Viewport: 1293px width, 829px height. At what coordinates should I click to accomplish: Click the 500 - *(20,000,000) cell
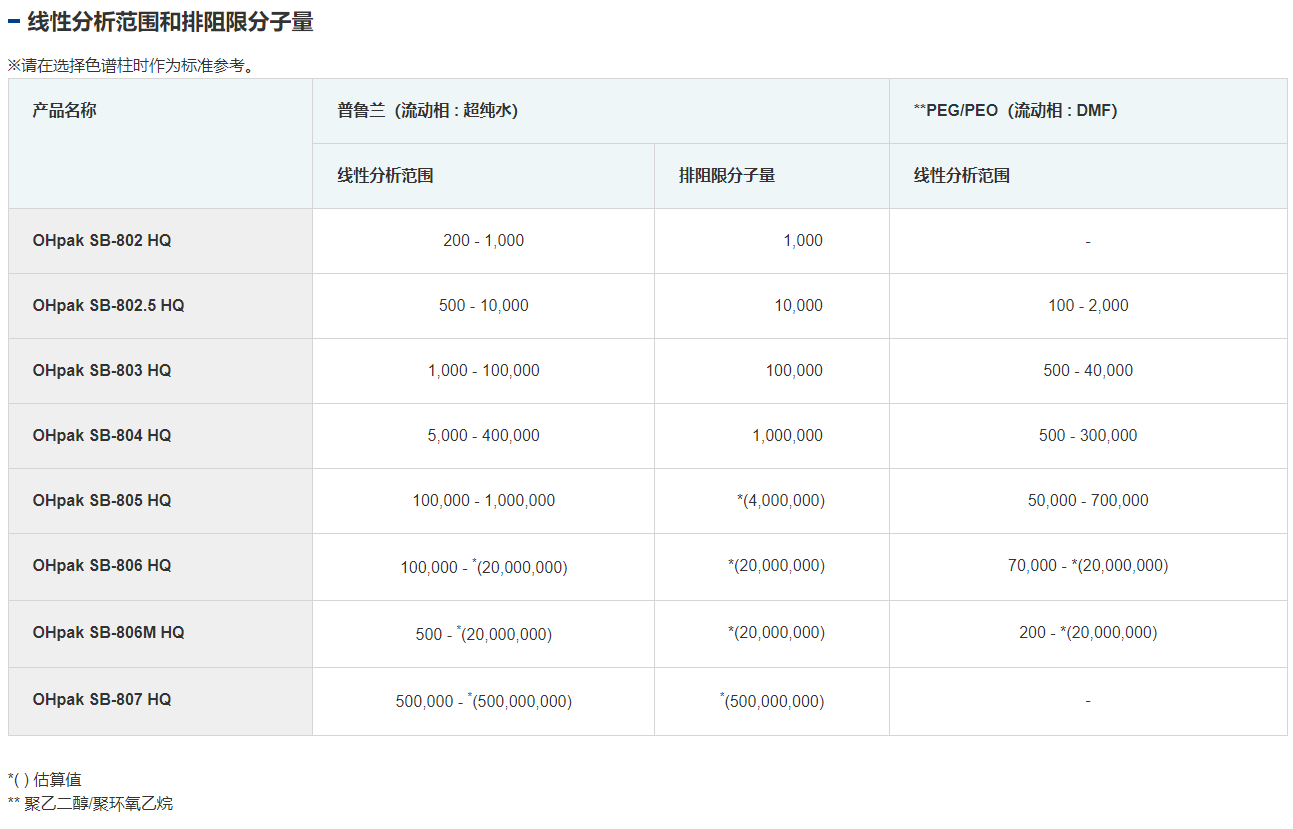click(x=484, y=634)
